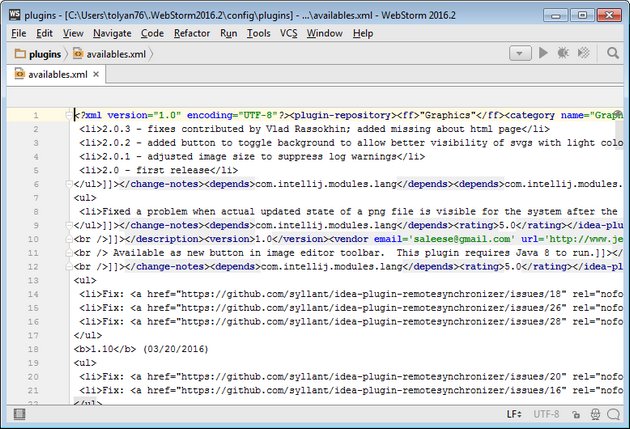Toggle read-only lock icon in status bar
The width and height of the screenshot is (630, 429).
click(x=576, y=413)
